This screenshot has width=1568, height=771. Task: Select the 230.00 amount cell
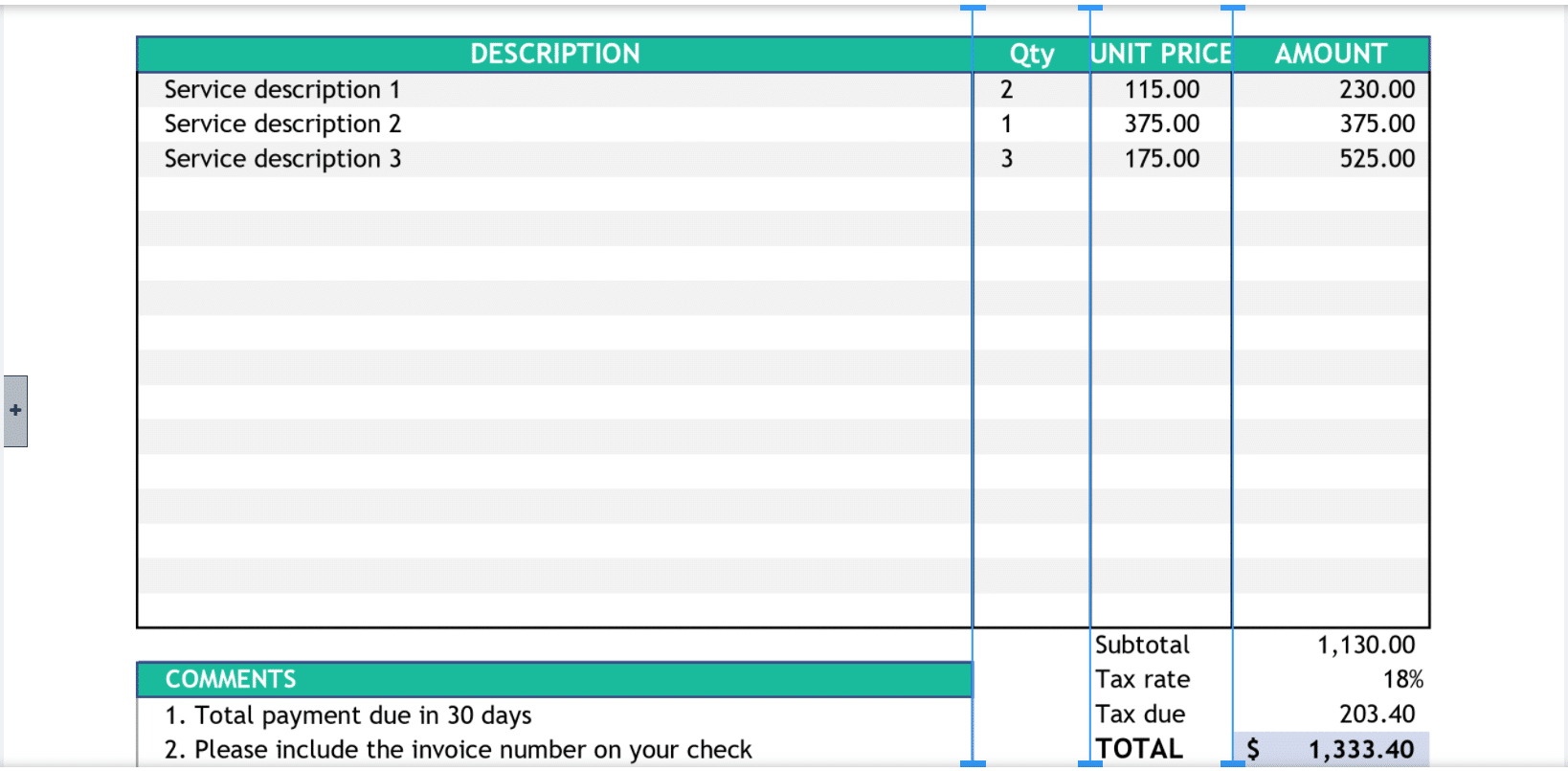[1376, 90]
